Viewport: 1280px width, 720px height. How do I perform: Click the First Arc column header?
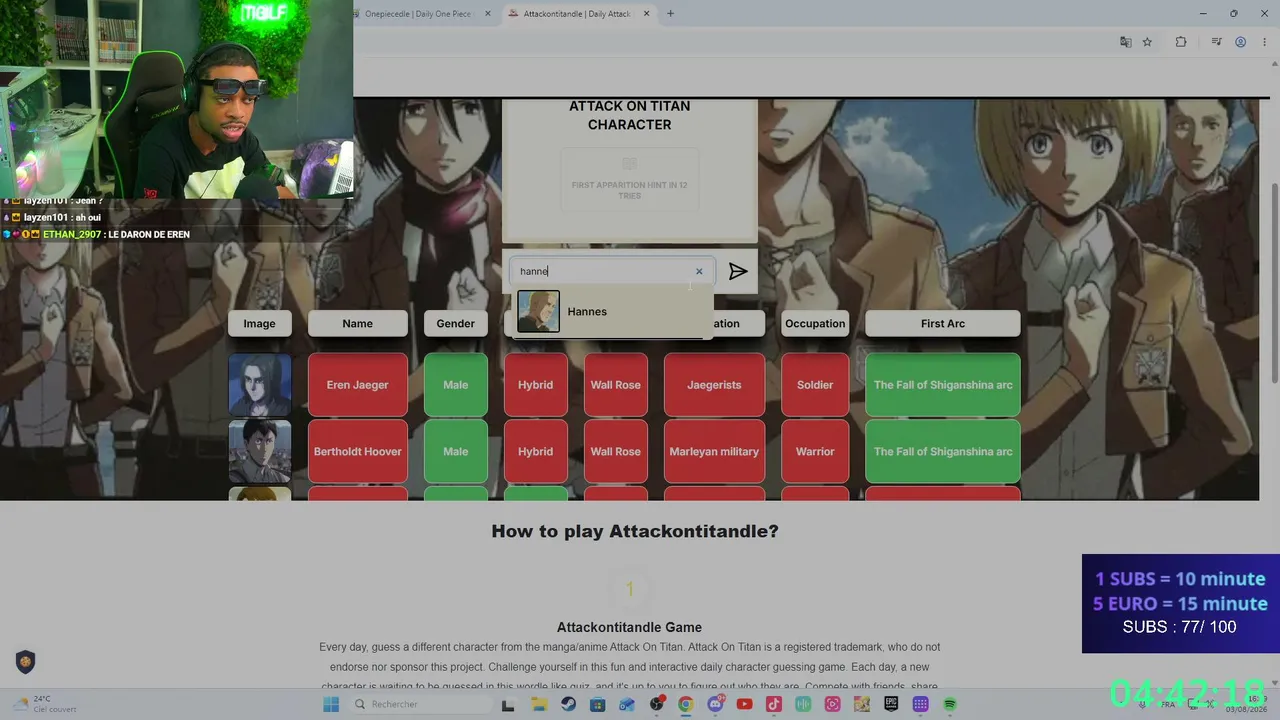(x=942, y=323)
